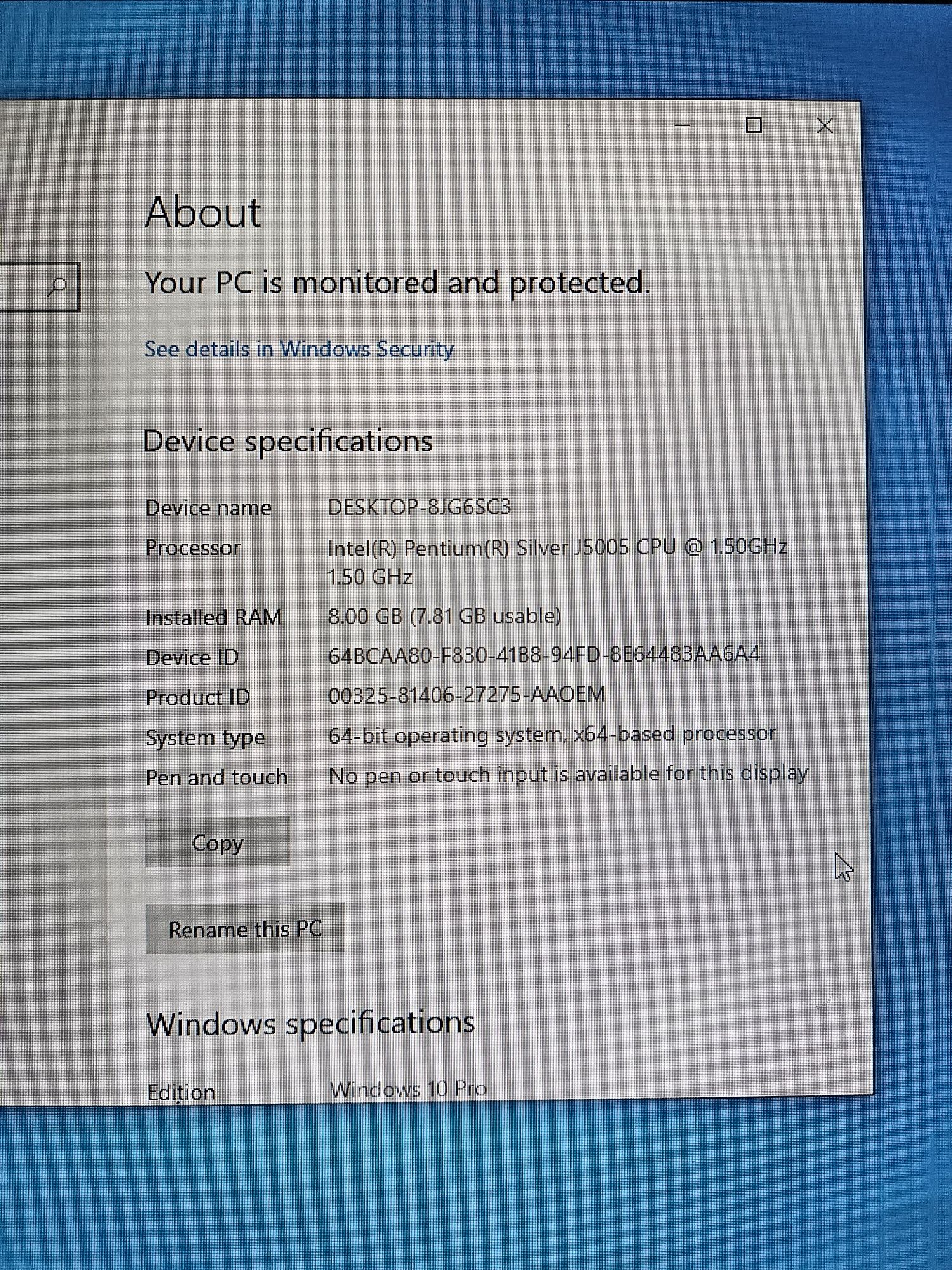This screenshot has width=952, height=1270.
Task: Click the Windows specifications heading
Action: point(310,1023)
